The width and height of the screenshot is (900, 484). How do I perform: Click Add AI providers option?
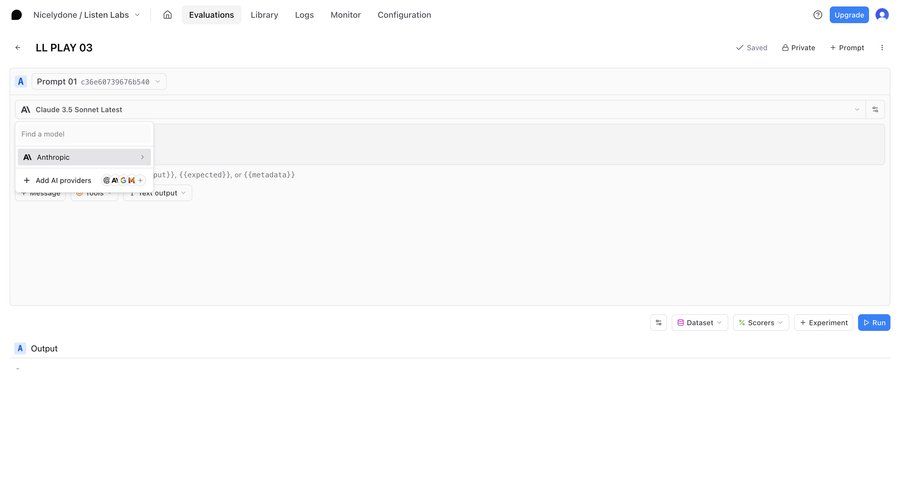(84, 180)
